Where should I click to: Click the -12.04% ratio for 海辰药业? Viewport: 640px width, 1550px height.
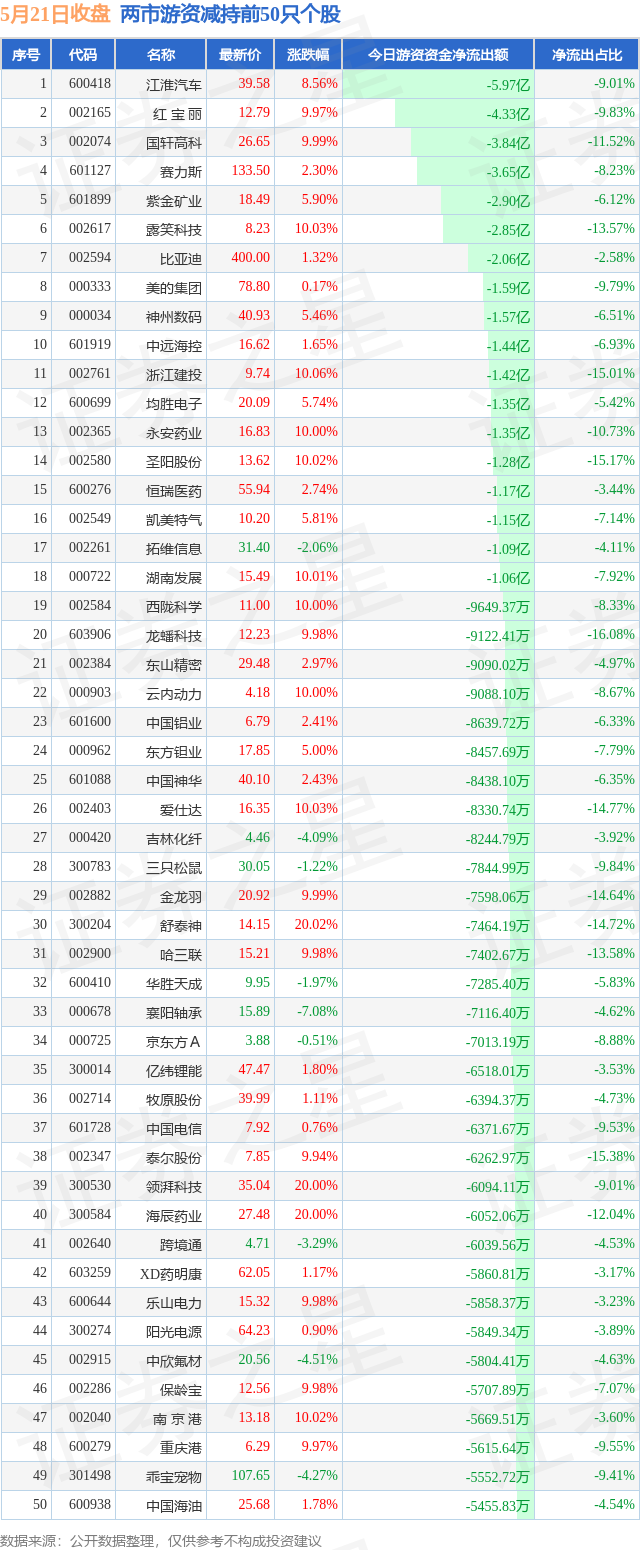[x=611, y=1215]
